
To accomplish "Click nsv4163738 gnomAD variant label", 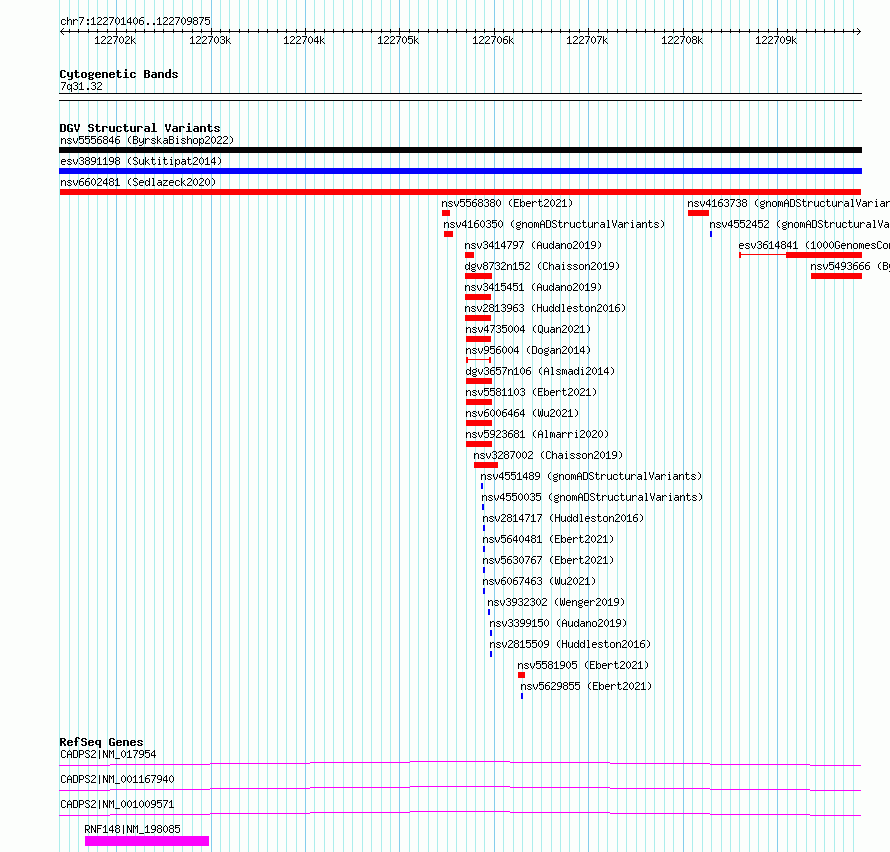I will pos(788,203).
